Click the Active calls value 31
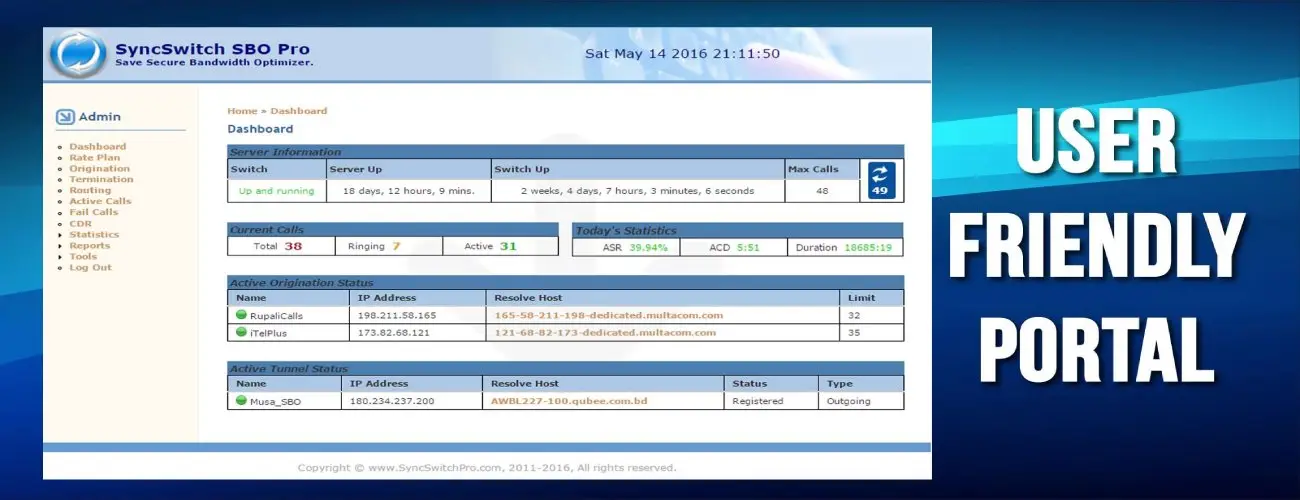This screenshot has width=1300, height=500. click(508, 246)
